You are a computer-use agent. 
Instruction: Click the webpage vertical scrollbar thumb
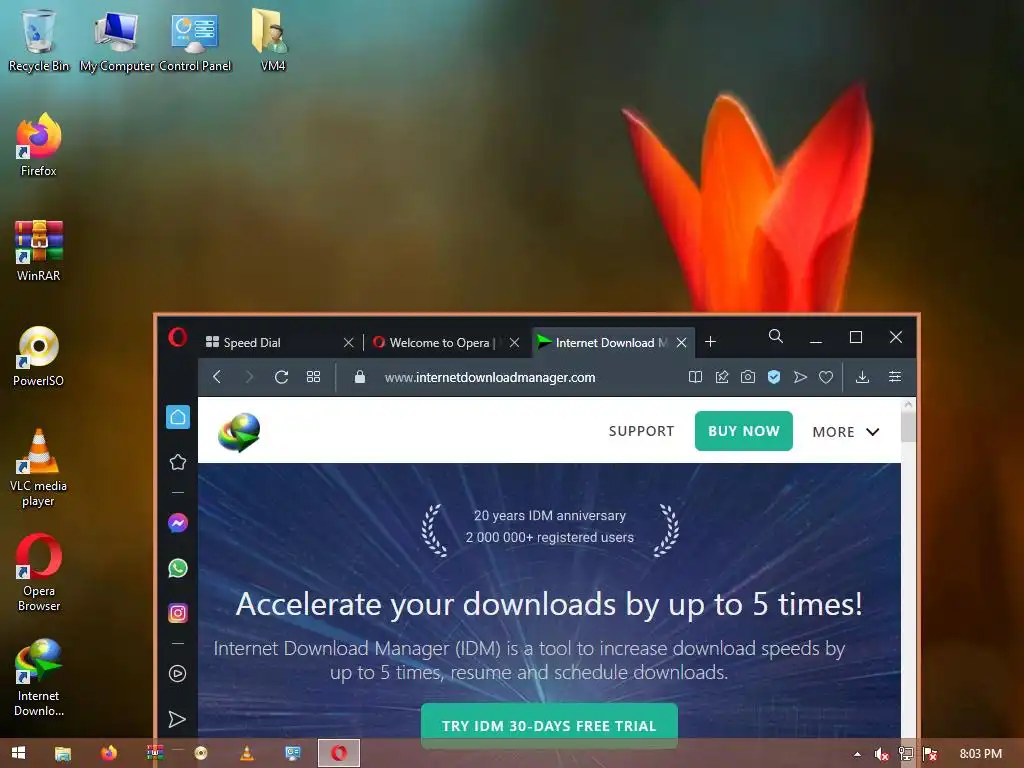pos(908,426)
